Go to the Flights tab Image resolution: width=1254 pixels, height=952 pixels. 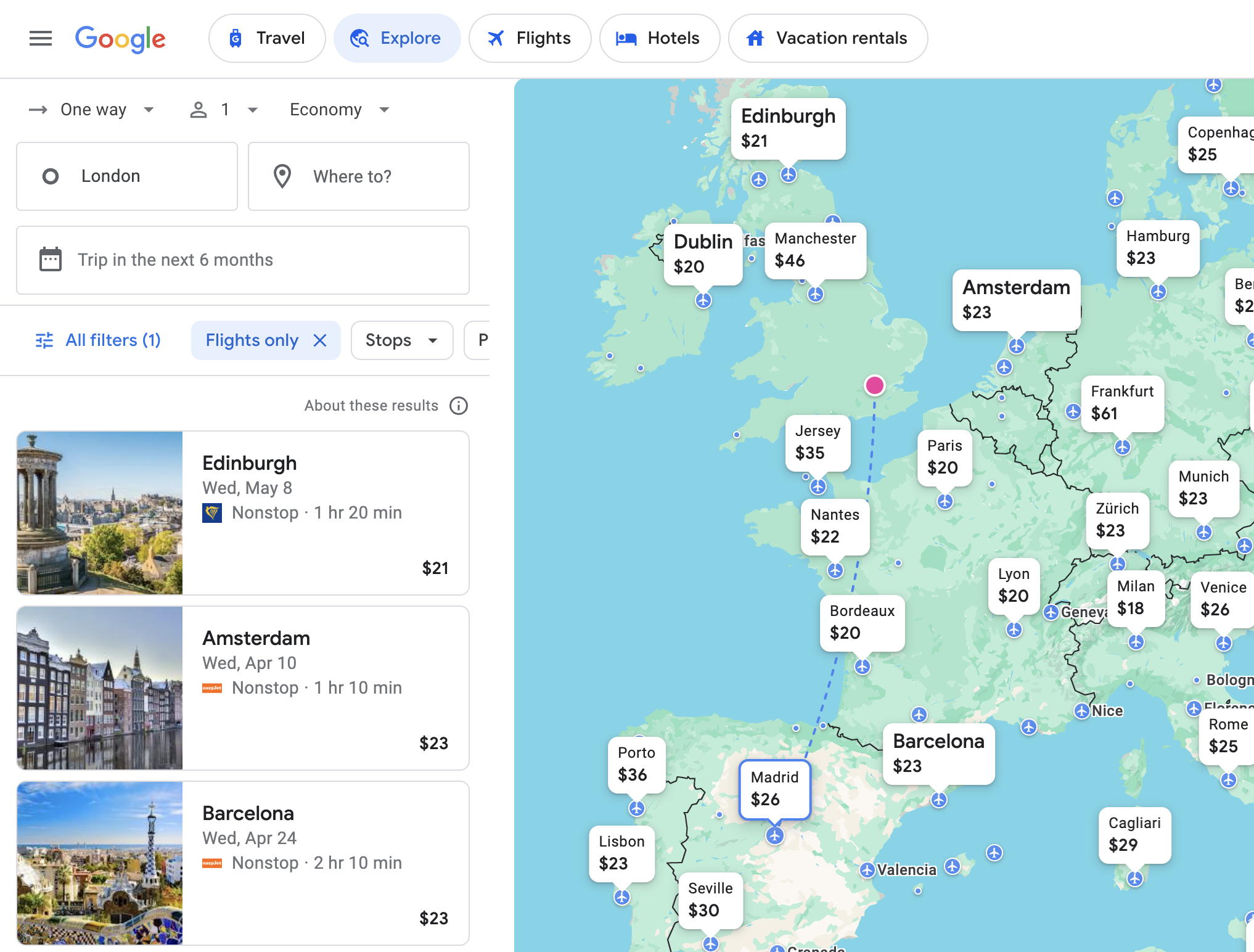point(530,38)
